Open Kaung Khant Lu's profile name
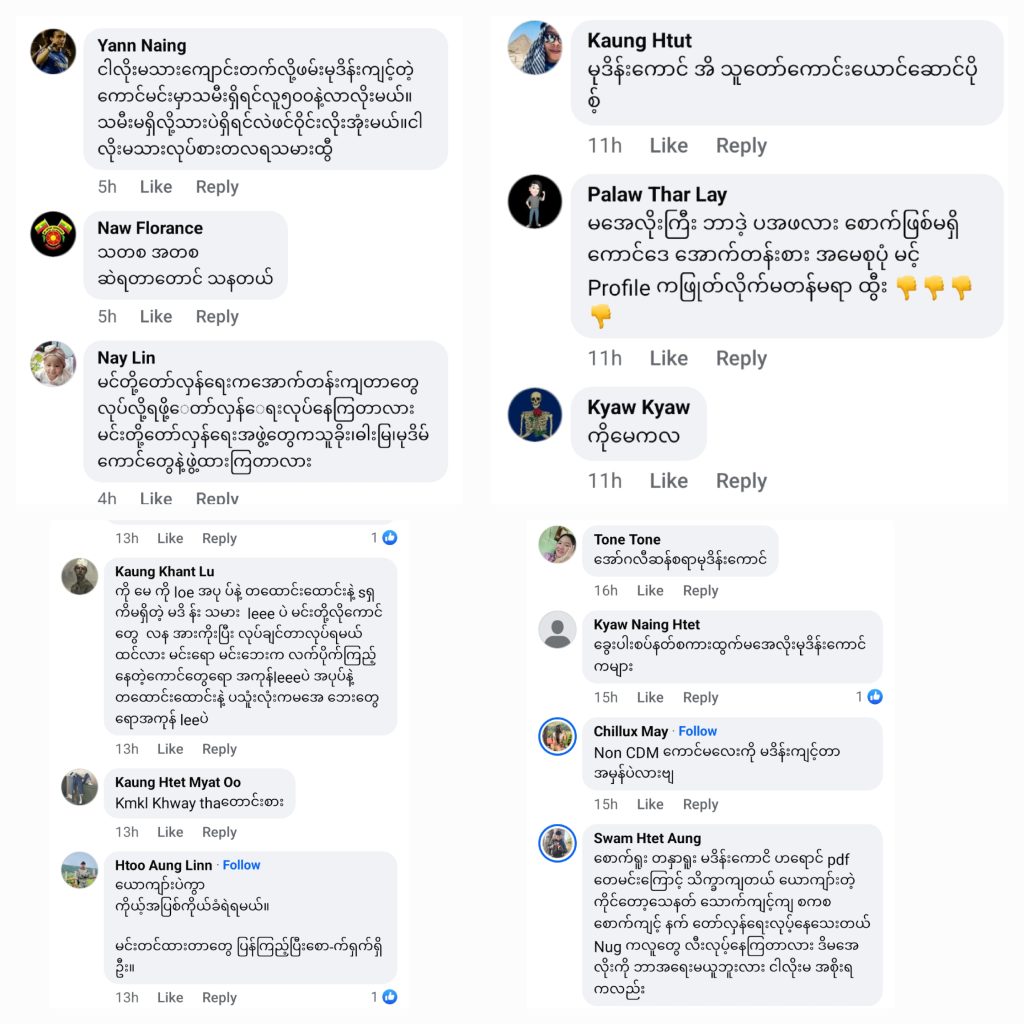Screen dimensions: 1024x1024 pyautogui.click(x=164, y=572)
